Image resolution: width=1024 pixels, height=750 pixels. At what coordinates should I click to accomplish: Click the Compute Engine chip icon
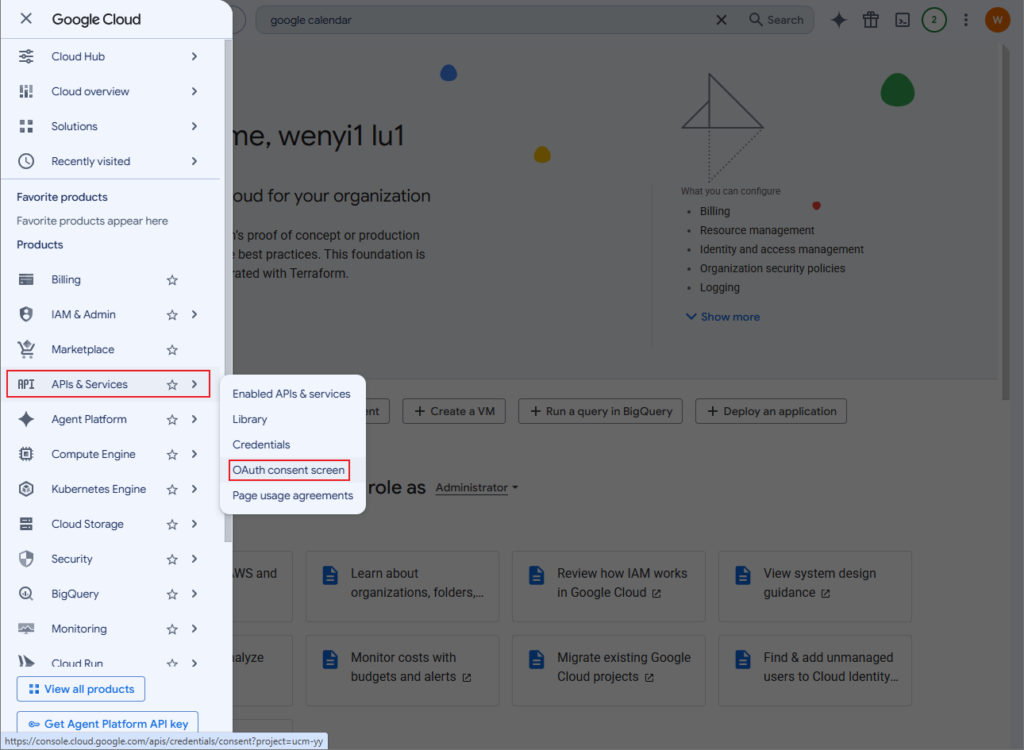[26, 454]
